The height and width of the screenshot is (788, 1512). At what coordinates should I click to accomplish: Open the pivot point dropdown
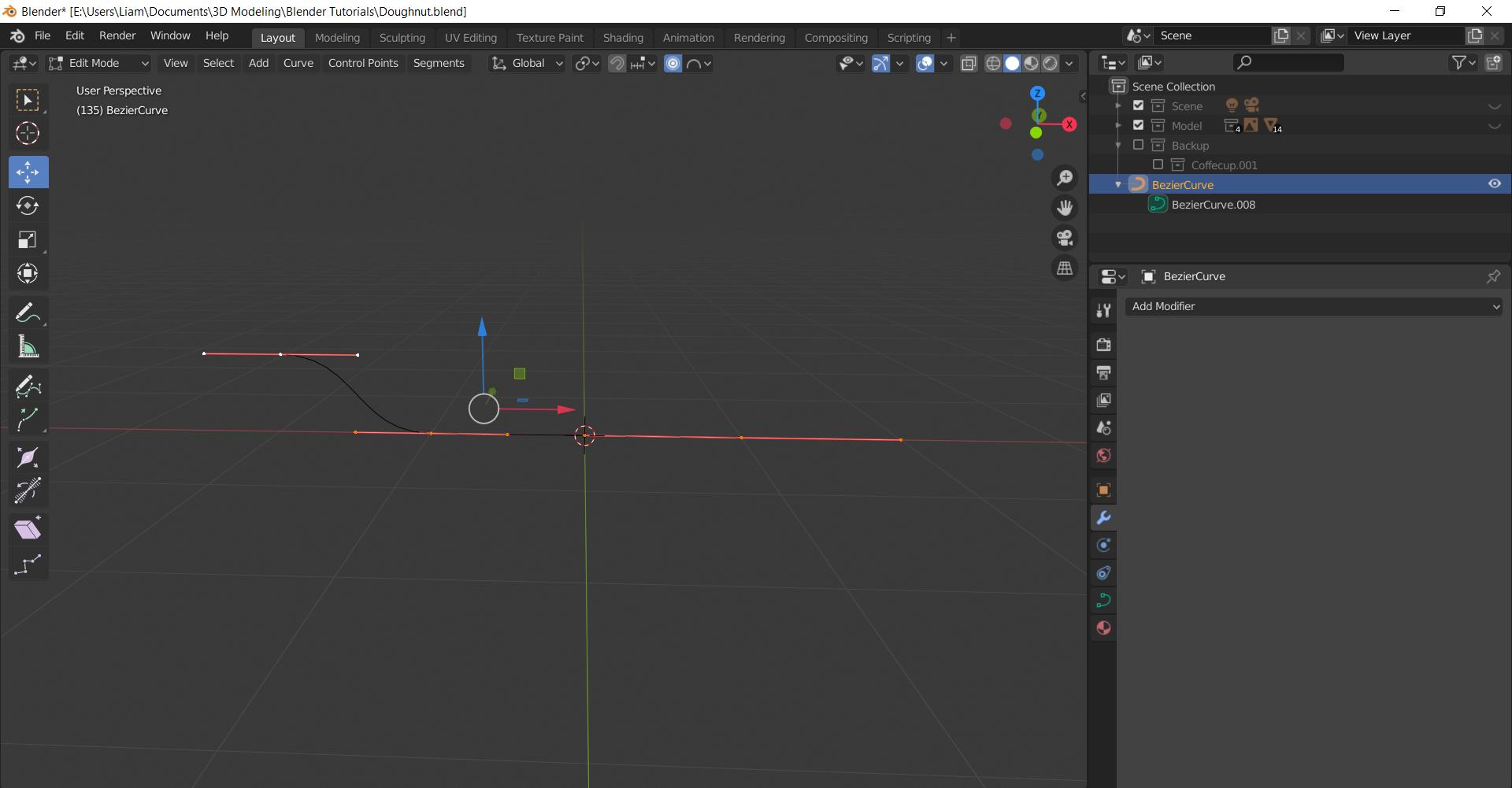pyautogui.click(x=587, y=63)
